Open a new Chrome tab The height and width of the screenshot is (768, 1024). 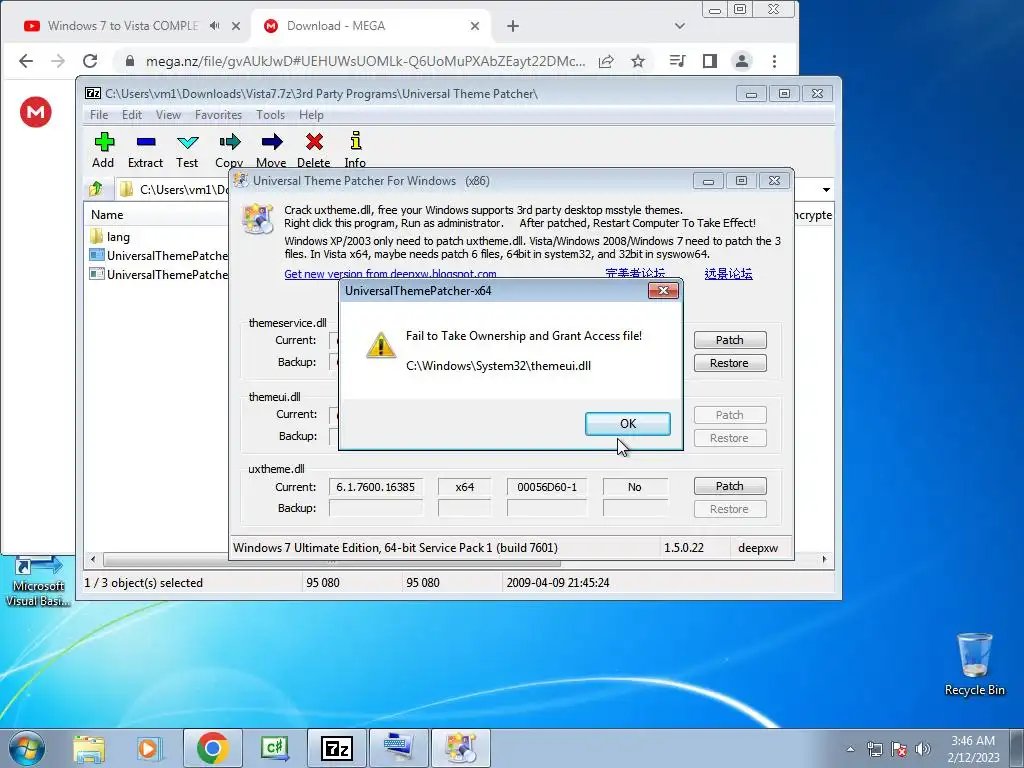pos(513,26)
